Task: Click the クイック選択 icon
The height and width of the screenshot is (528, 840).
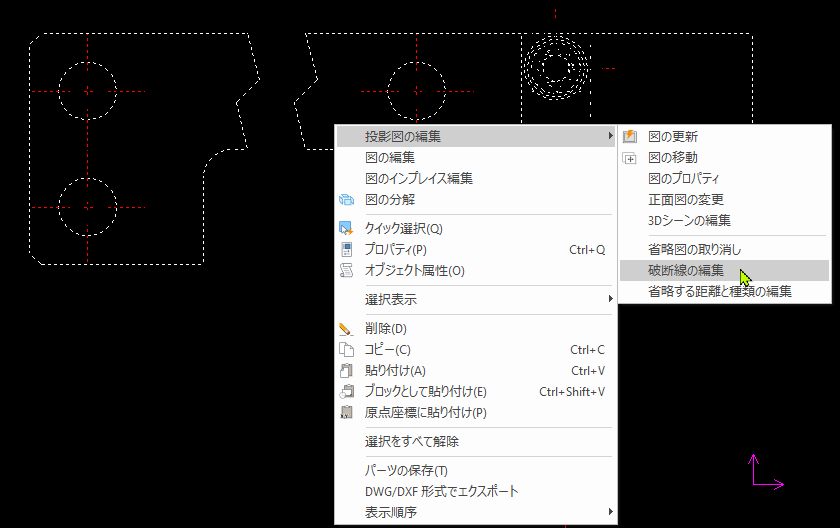Action: [346, 229]
